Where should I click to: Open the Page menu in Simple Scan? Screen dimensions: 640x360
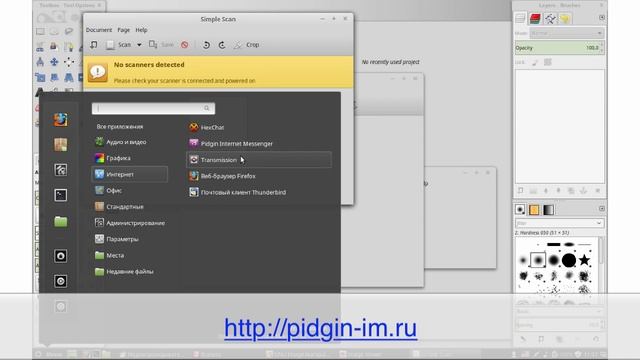123,30
